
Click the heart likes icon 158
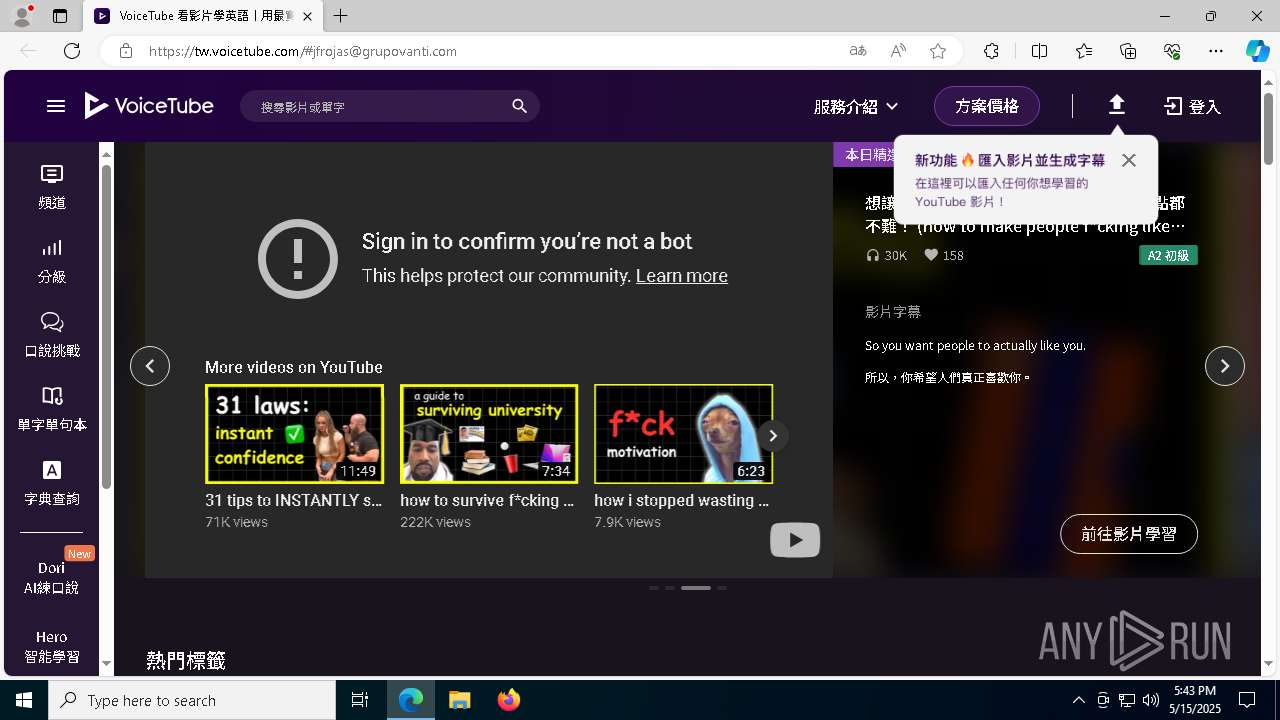tap(931, 255)
